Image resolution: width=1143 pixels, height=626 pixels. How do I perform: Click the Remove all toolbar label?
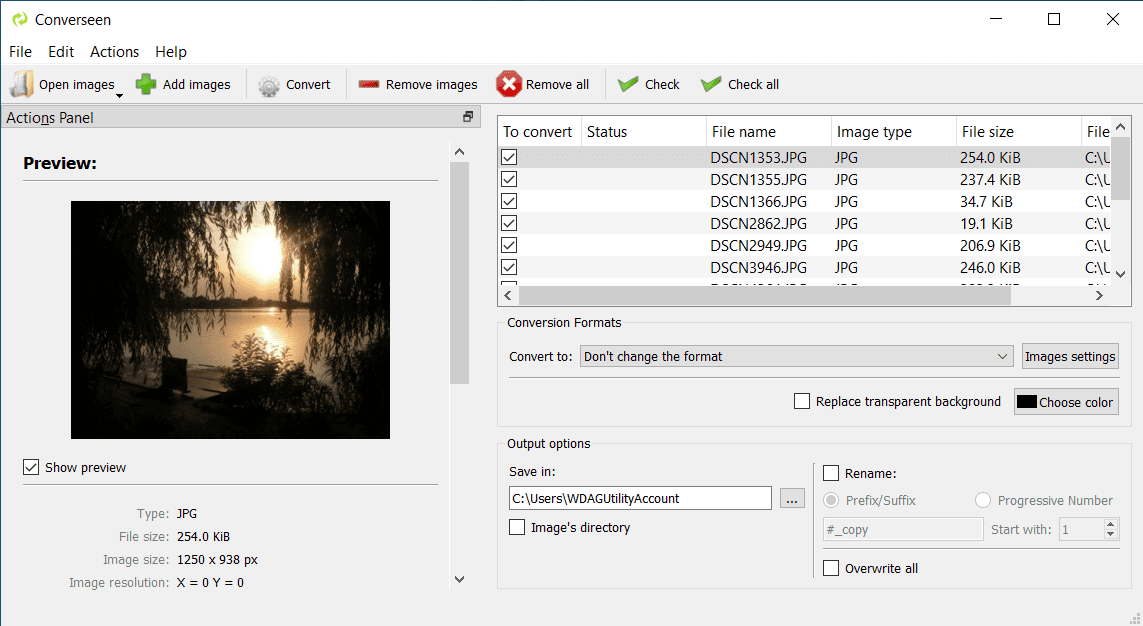(557, 85)
